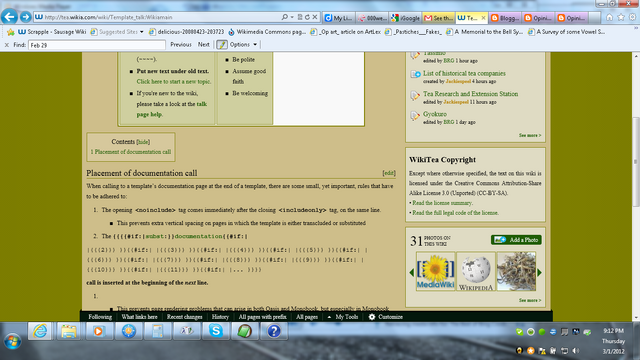
Task: Find Next match
Action: [204, 44]
